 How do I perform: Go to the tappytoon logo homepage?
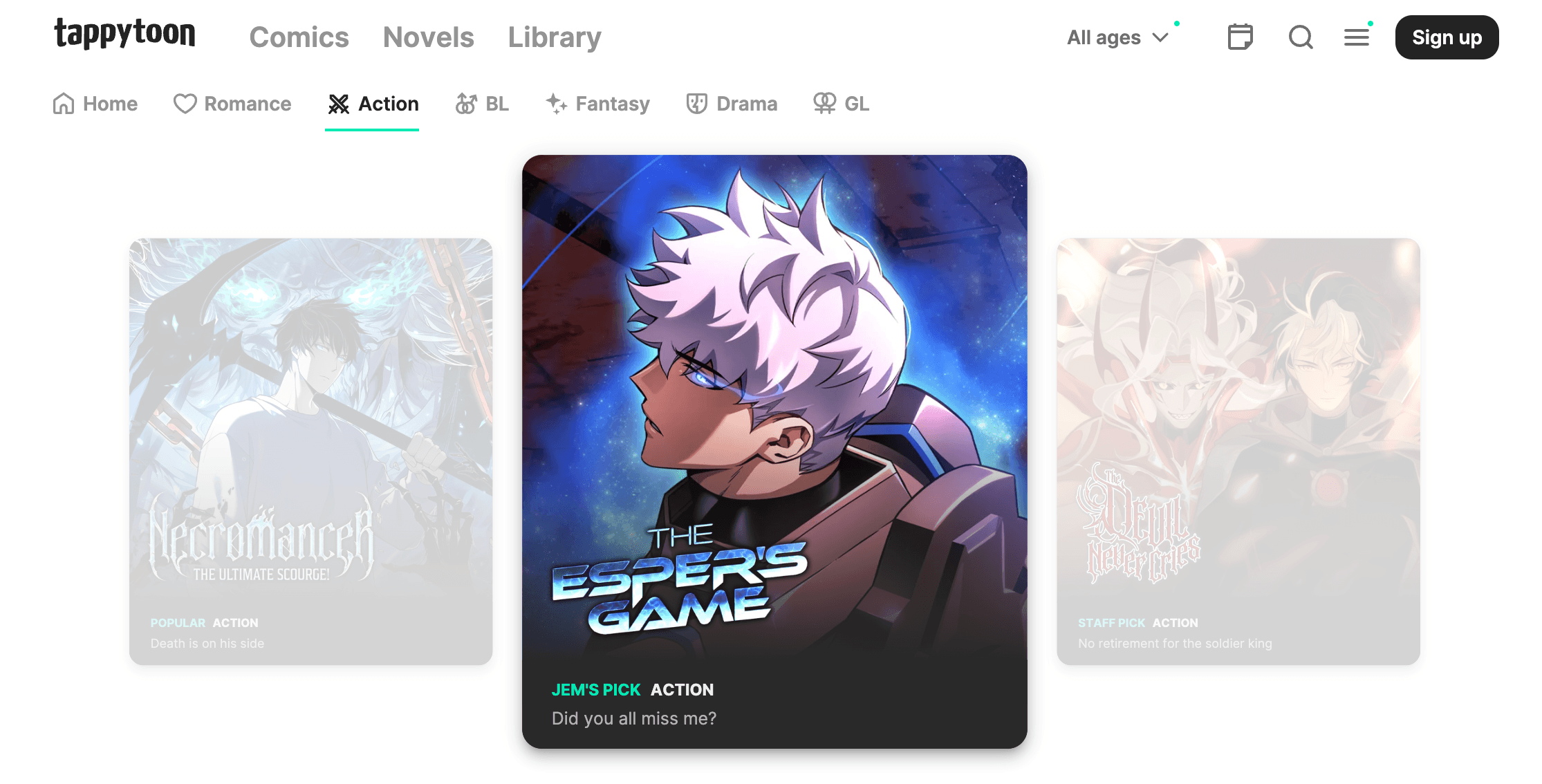click(125, 34)
